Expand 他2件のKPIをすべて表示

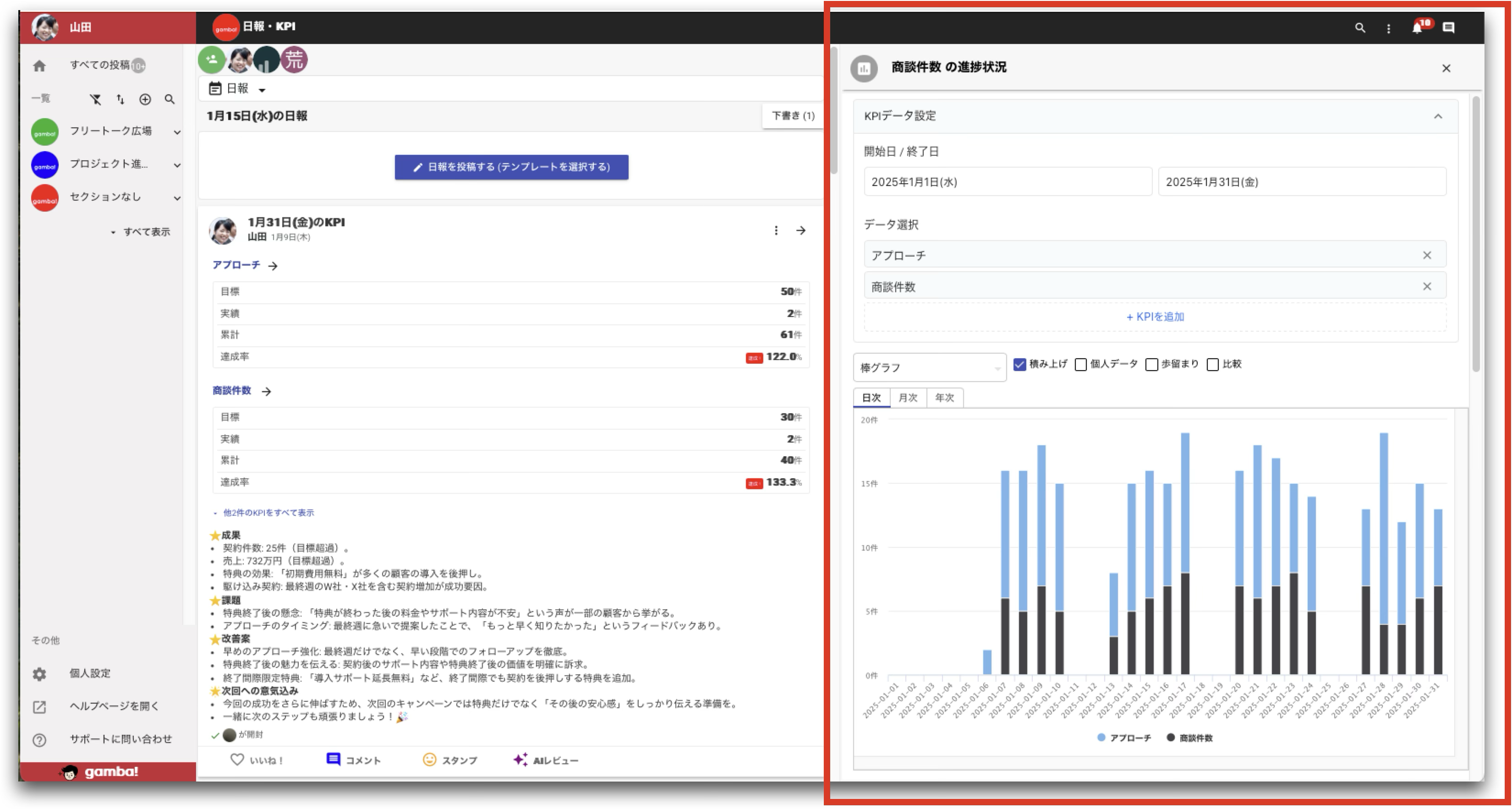tap(263, 512)
